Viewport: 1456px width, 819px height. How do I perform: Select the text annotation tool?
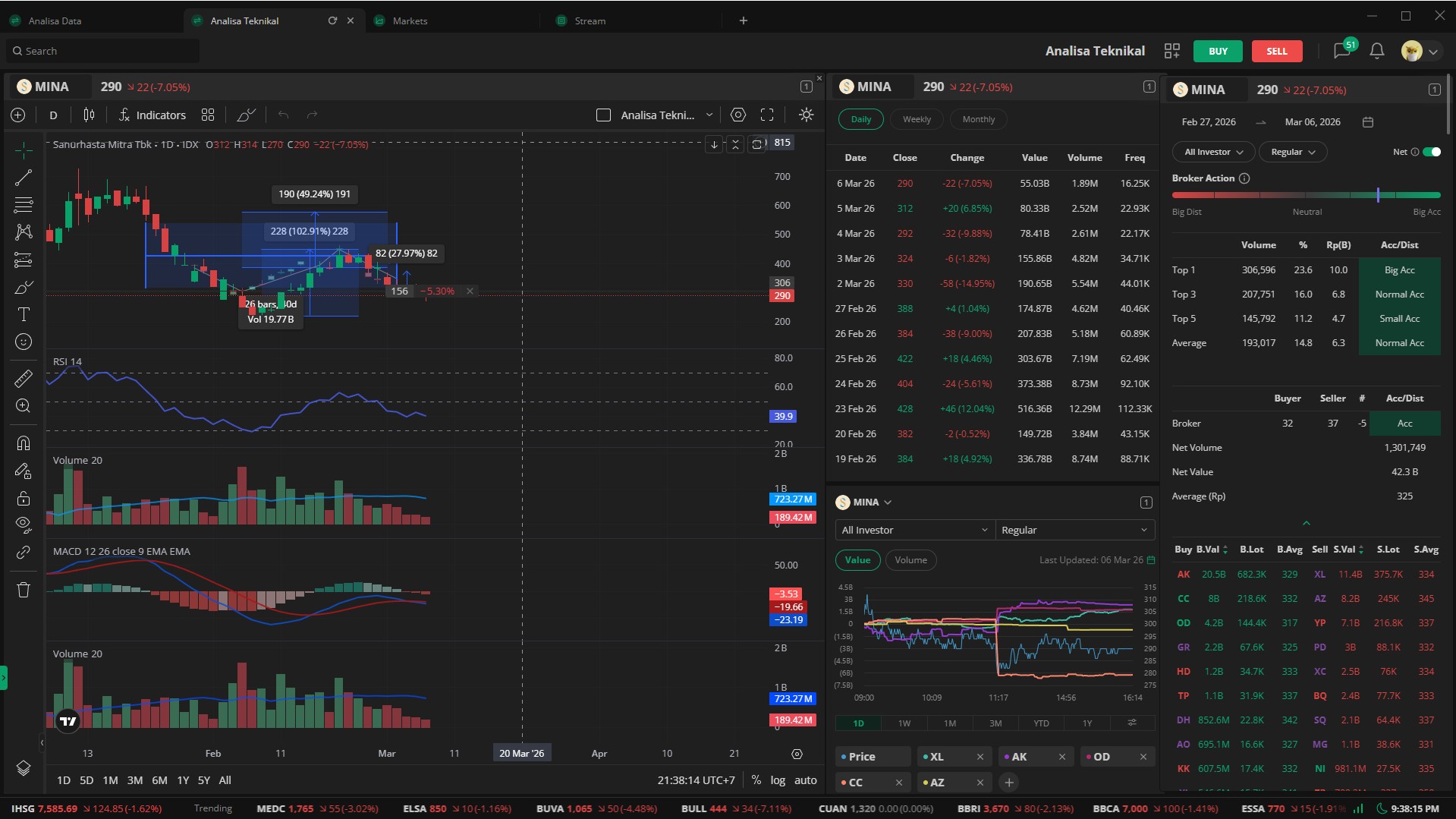[x=24, y=314]
